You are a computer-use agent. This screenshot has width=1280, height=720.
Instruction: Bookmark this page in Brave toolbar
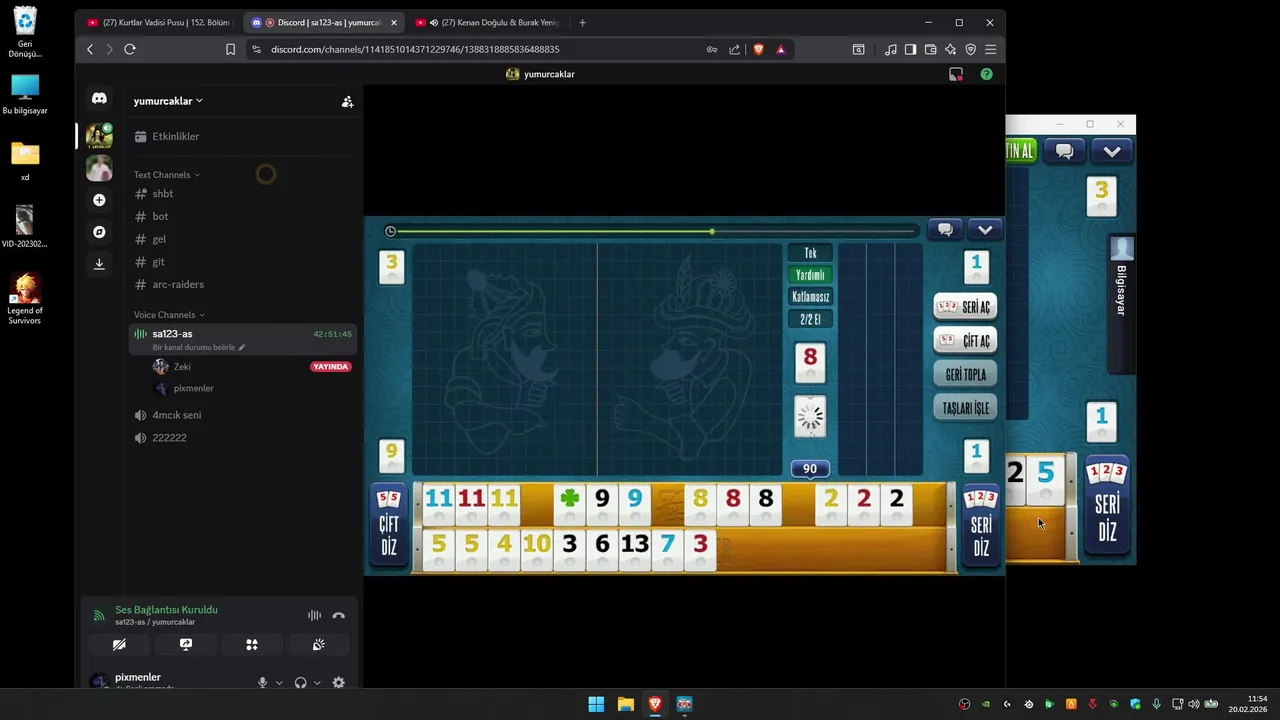point(230,49)
